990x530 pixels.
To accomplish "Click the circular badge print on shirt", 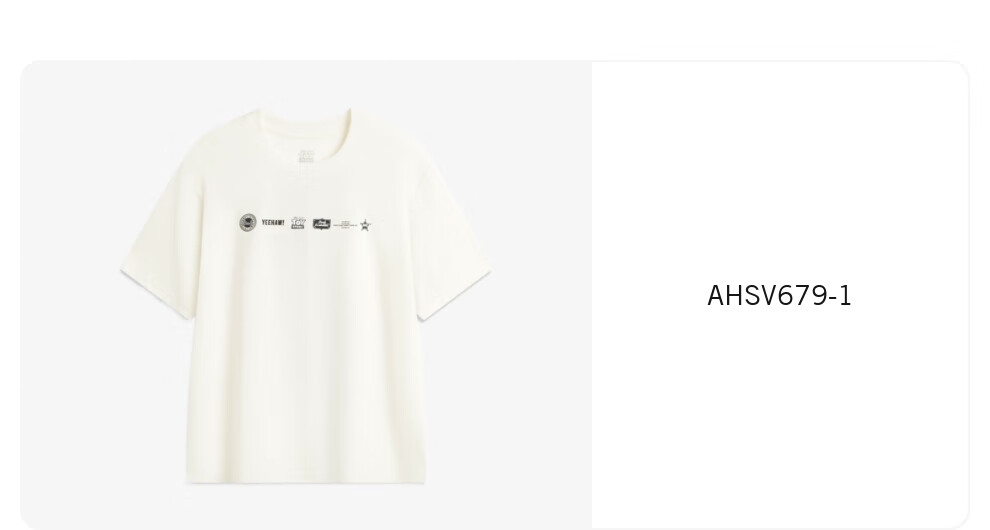I will tap(248, 223).
